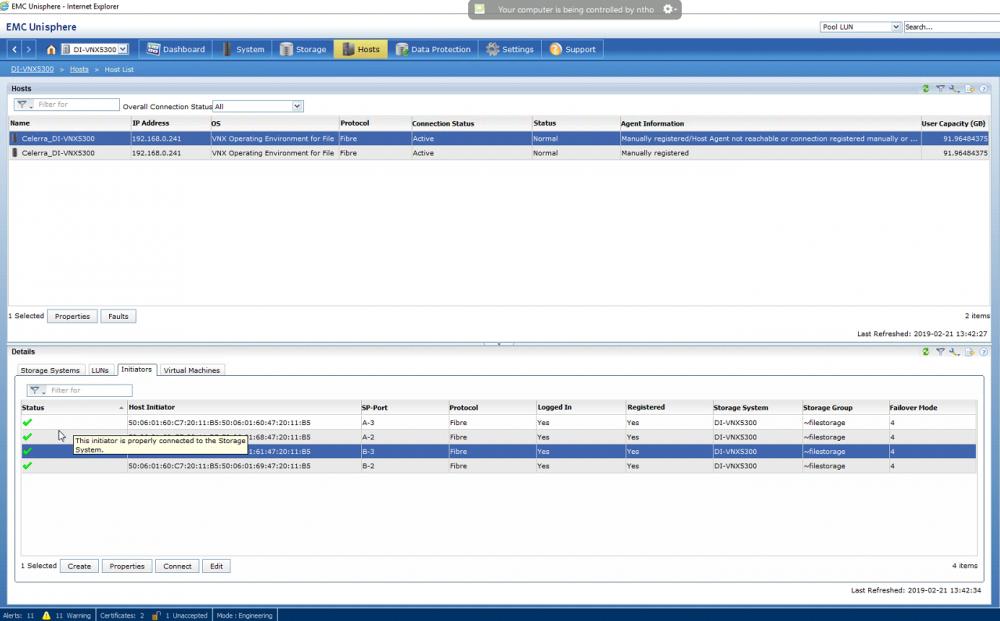Click green check status of B-2 initiator
The height and width of the screenshot is (621, 1000).
pos(27,465)
